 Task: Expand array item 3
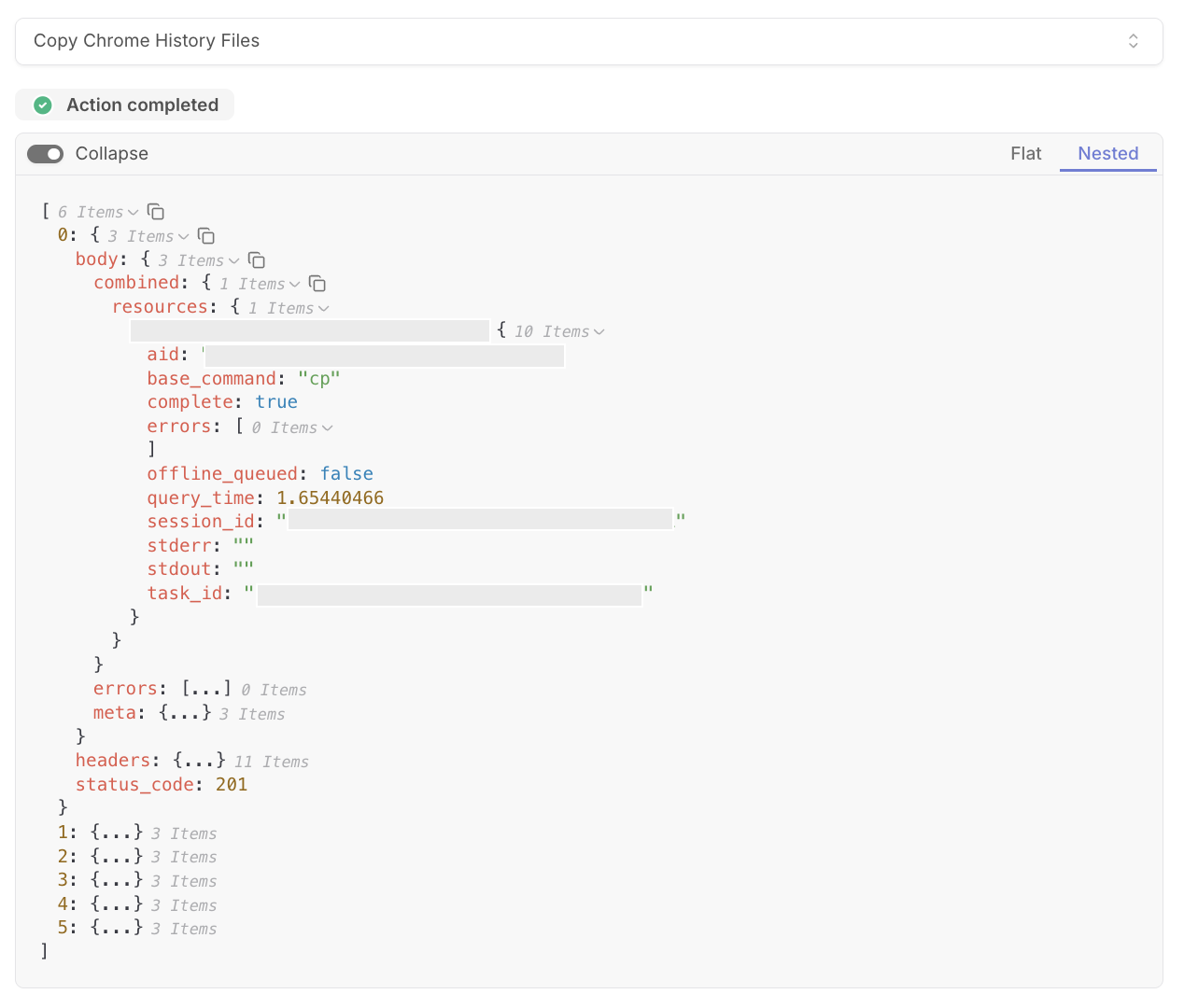117,880
